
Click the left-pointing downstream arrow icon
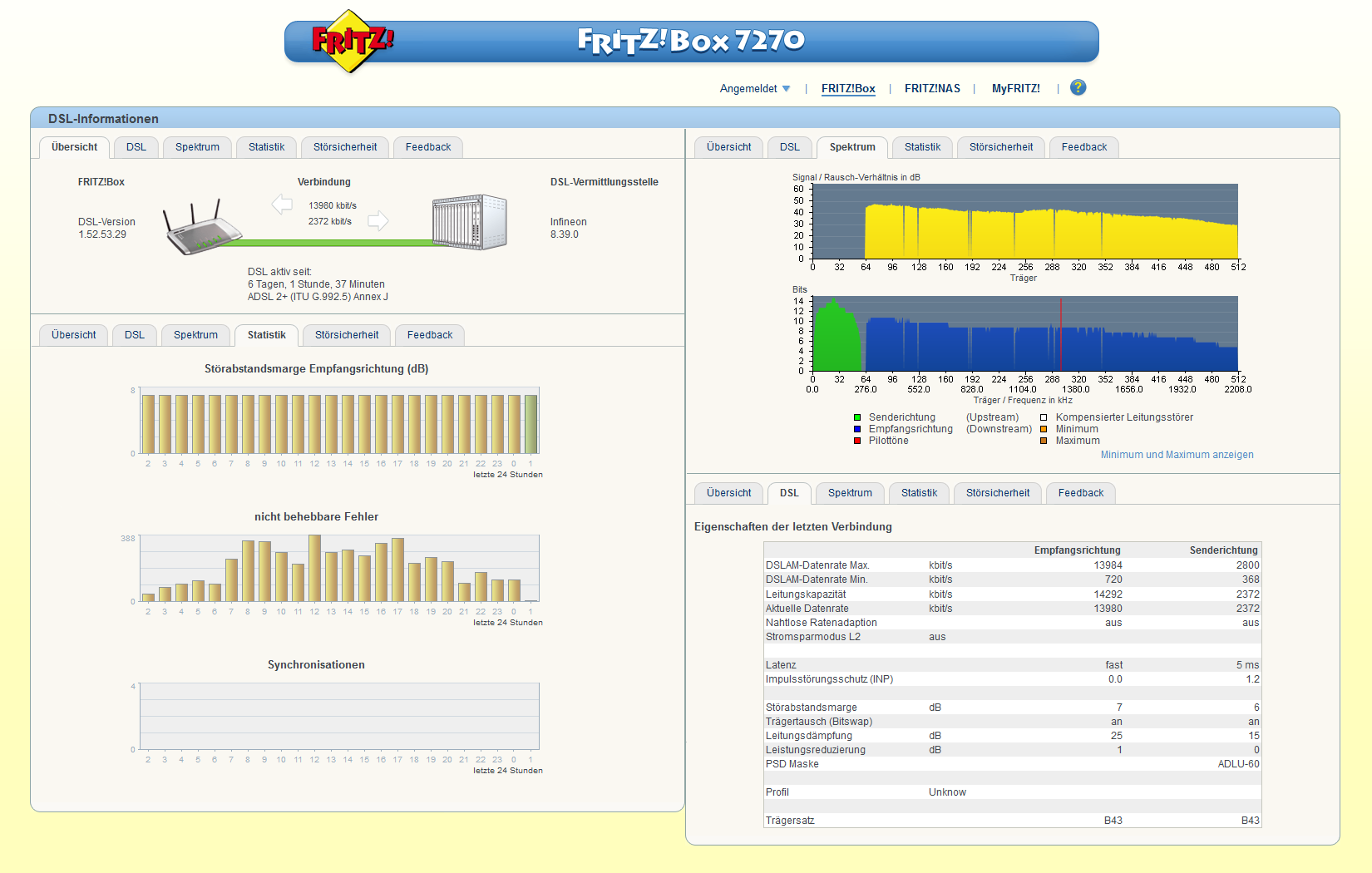click(283, 204)
